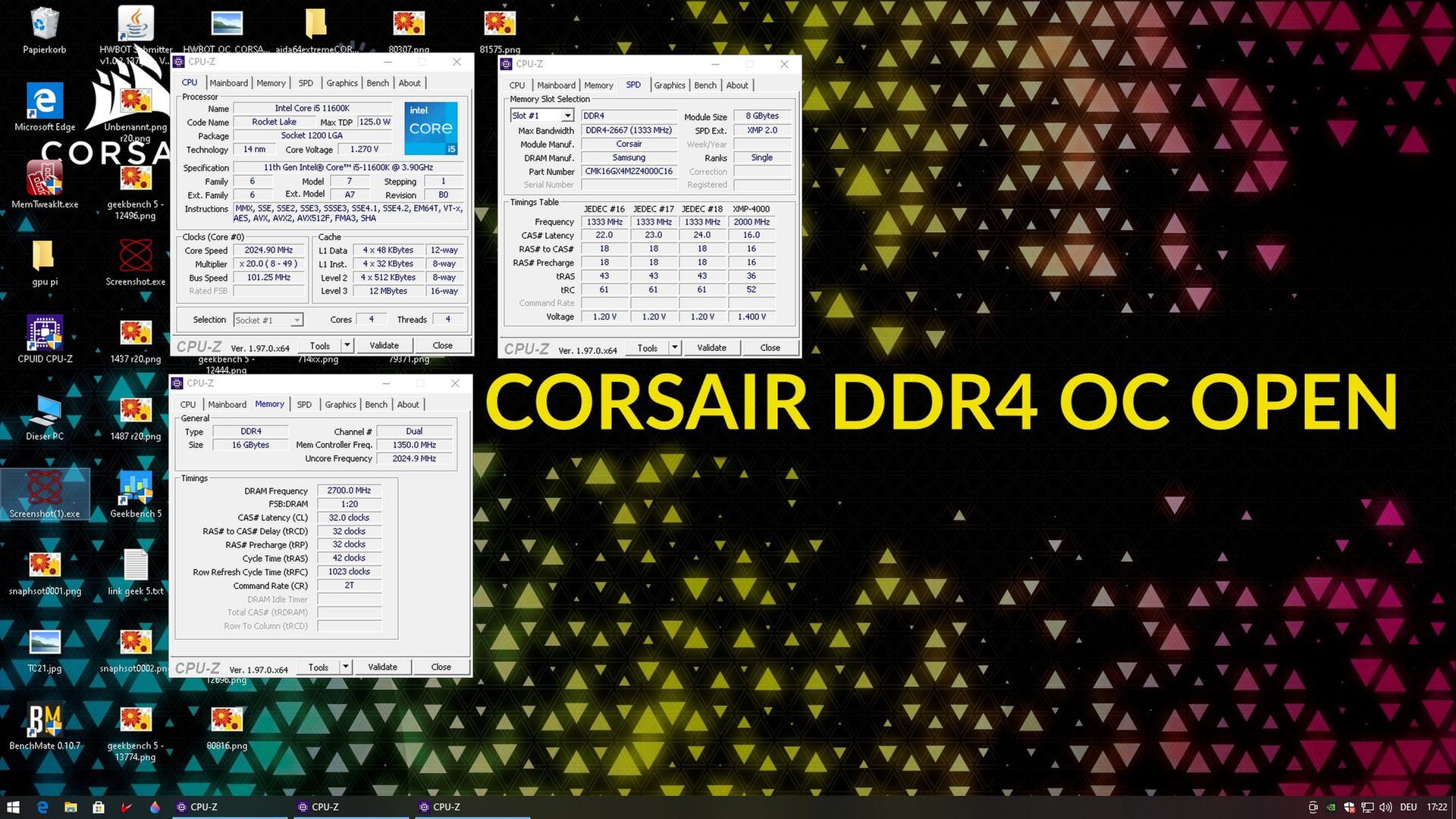This screenshot has height=819, width=1456.
Task: Click XMP-4000 column header in Timings Table
Action: 751,209
